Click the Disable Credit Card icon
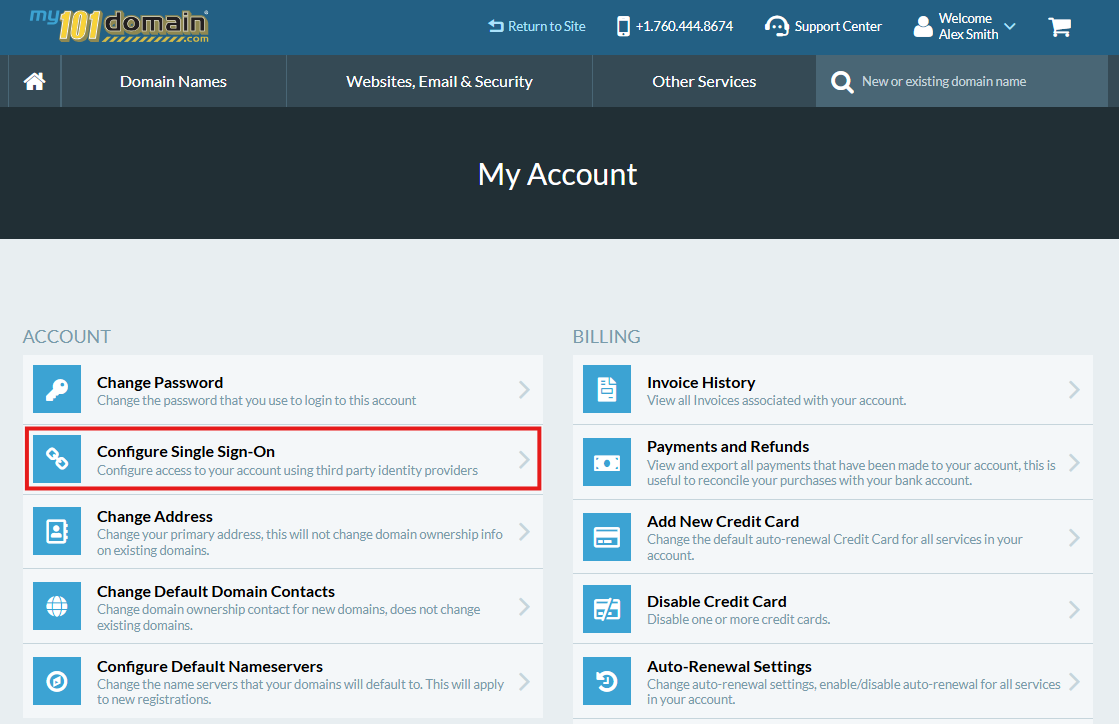This screenshot has width=1119, height=724. [606, 608]
